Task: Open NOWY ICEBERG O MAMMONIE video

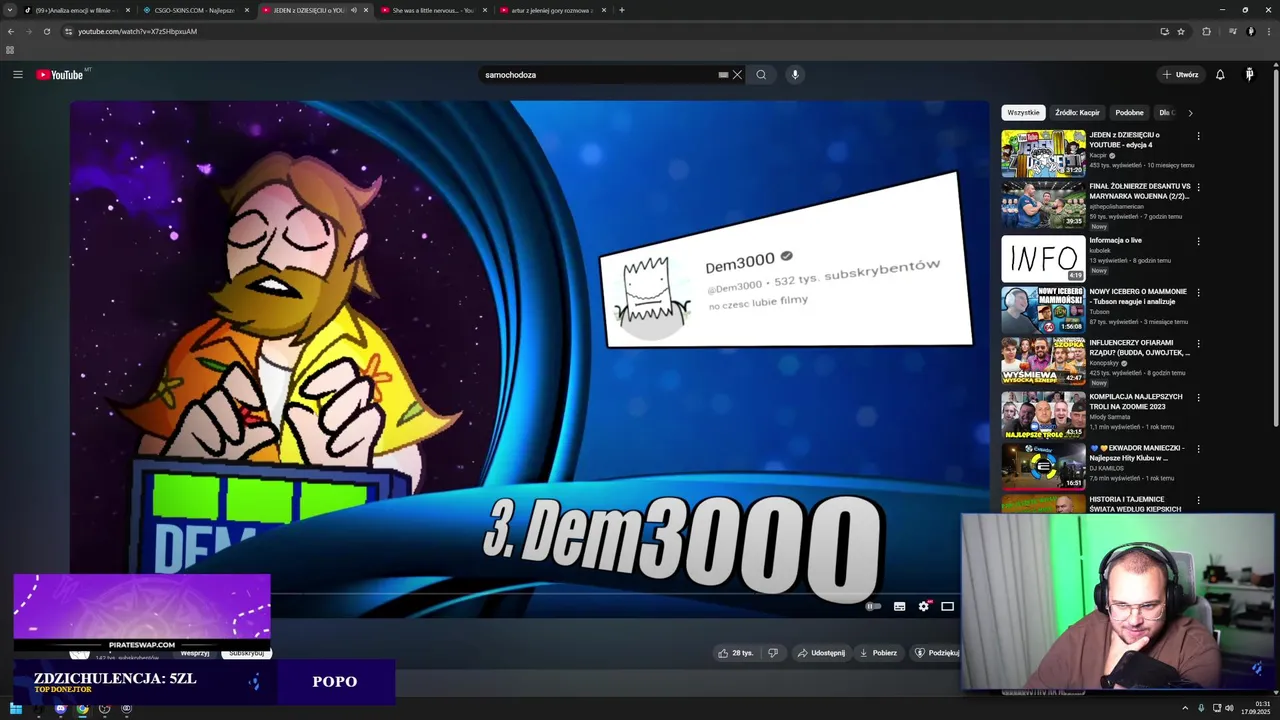Action: pos(1043,310)
